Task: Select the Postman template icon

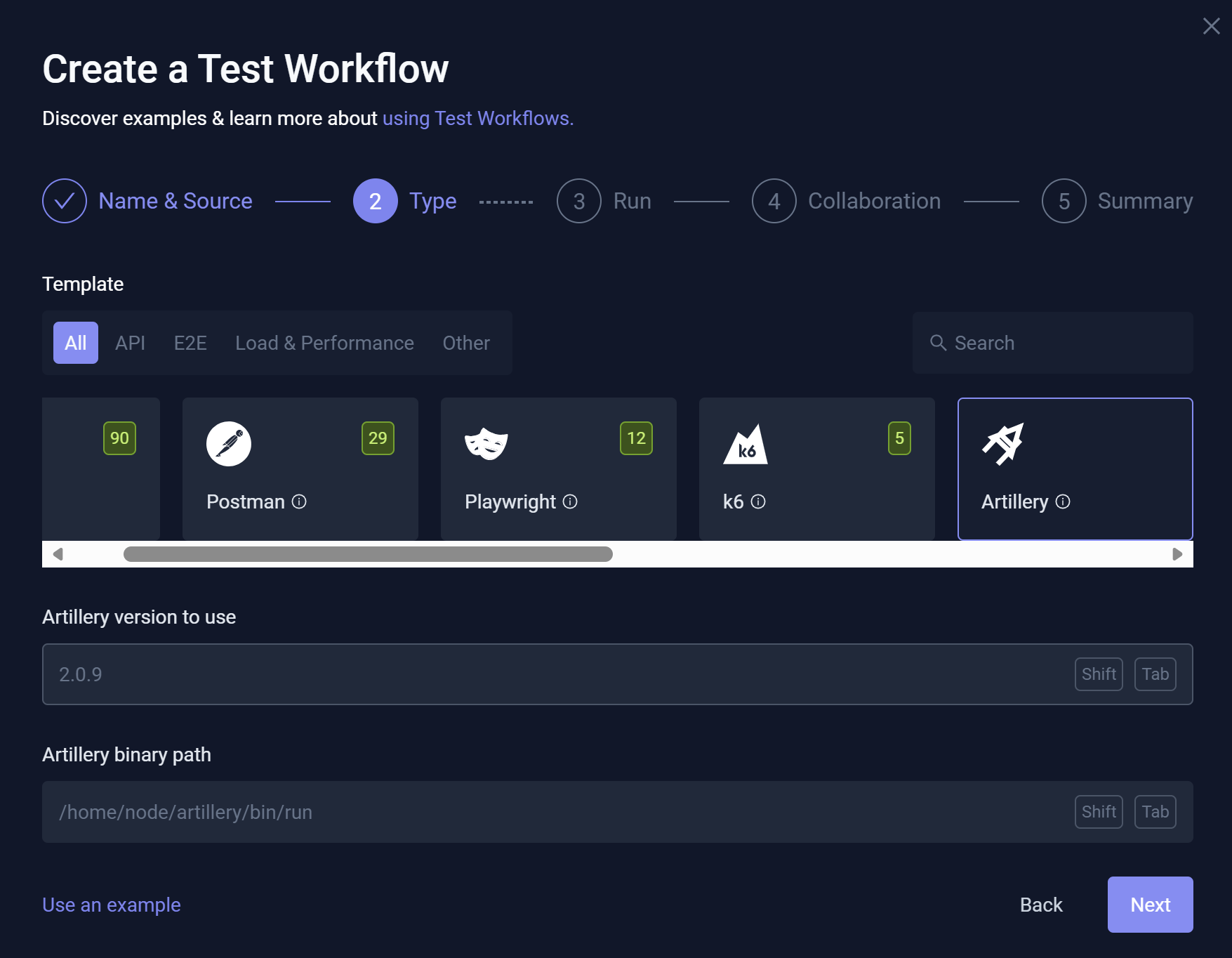Action: point(229,443)
